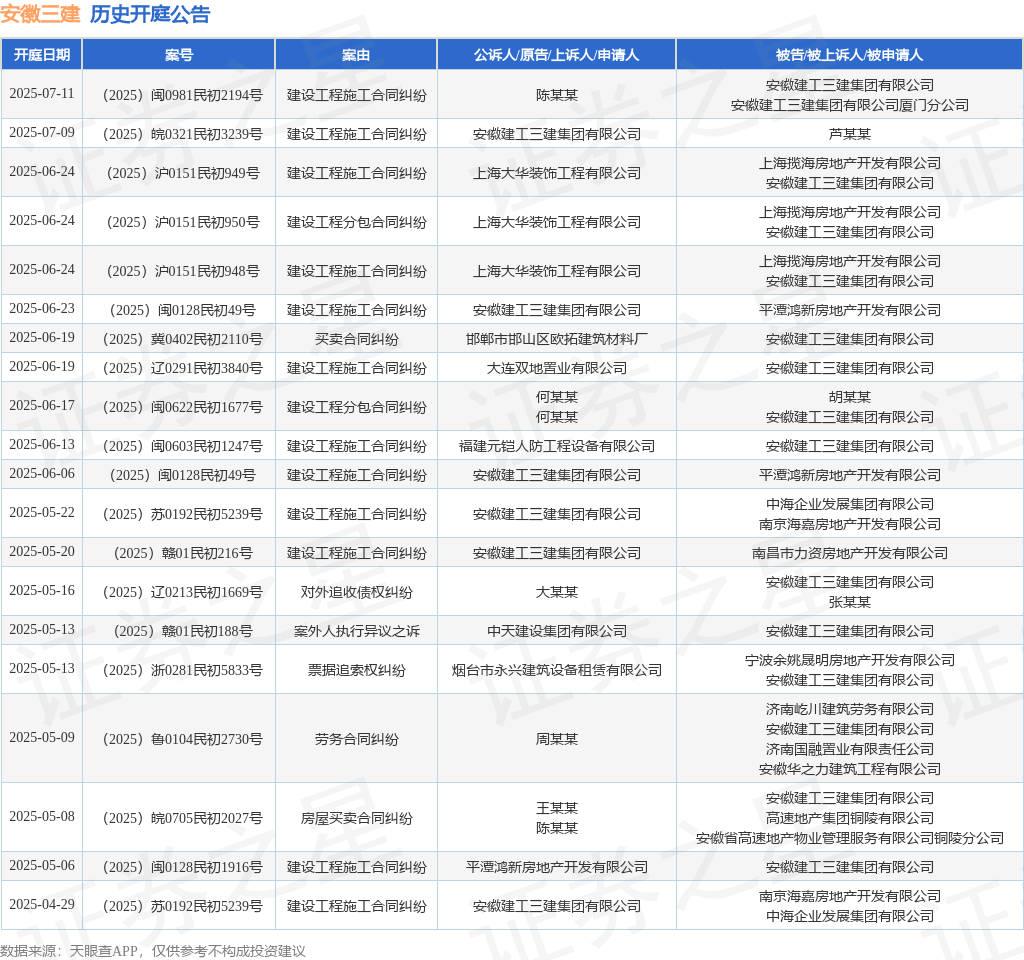This screenshot has width=1024, height=960.
Task: Select case number '浙0281民初5833号'
Action: 206,671
